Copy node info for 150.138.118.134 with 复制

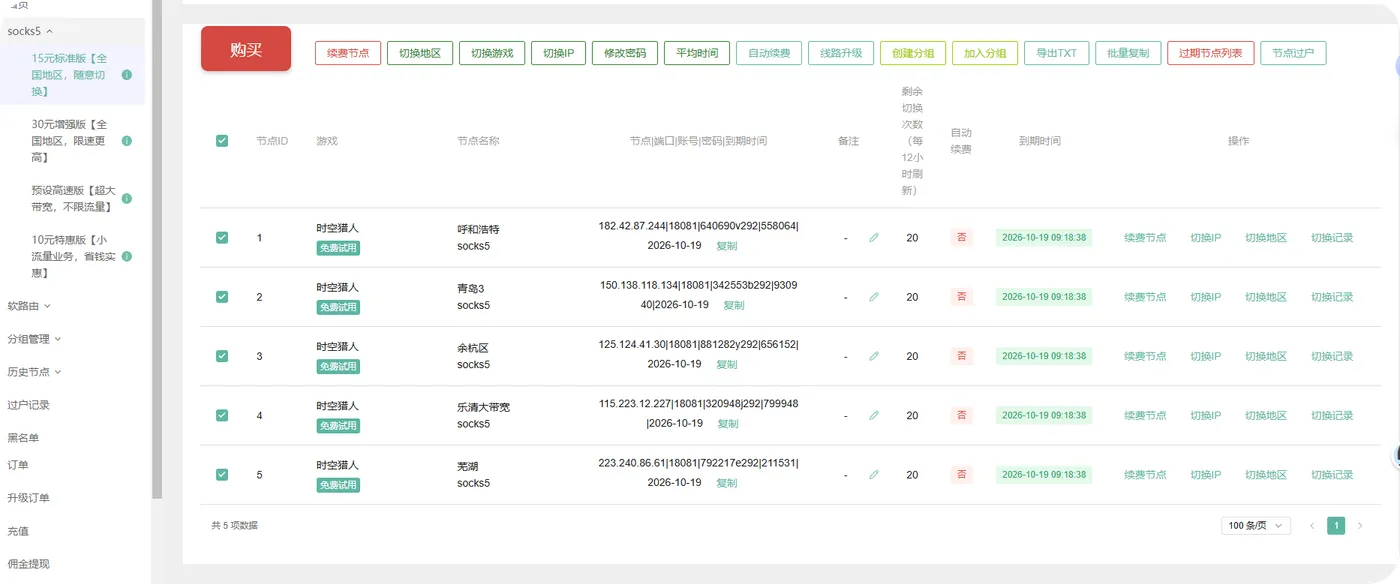734,305
